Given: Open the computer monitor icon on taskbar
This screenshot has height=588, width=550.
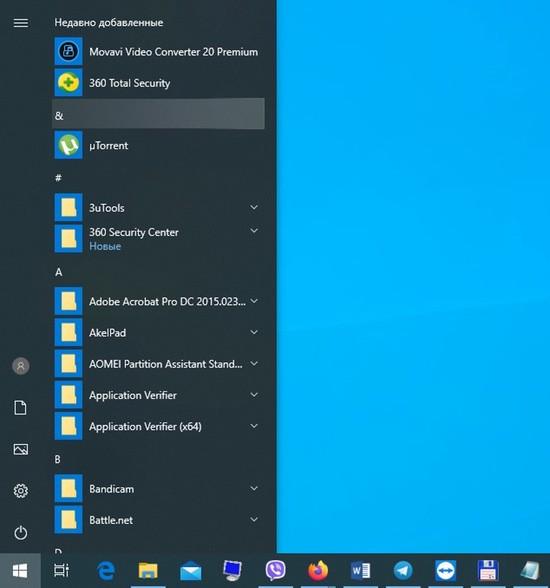Looking at the screenshot, I should pos(232,570).
